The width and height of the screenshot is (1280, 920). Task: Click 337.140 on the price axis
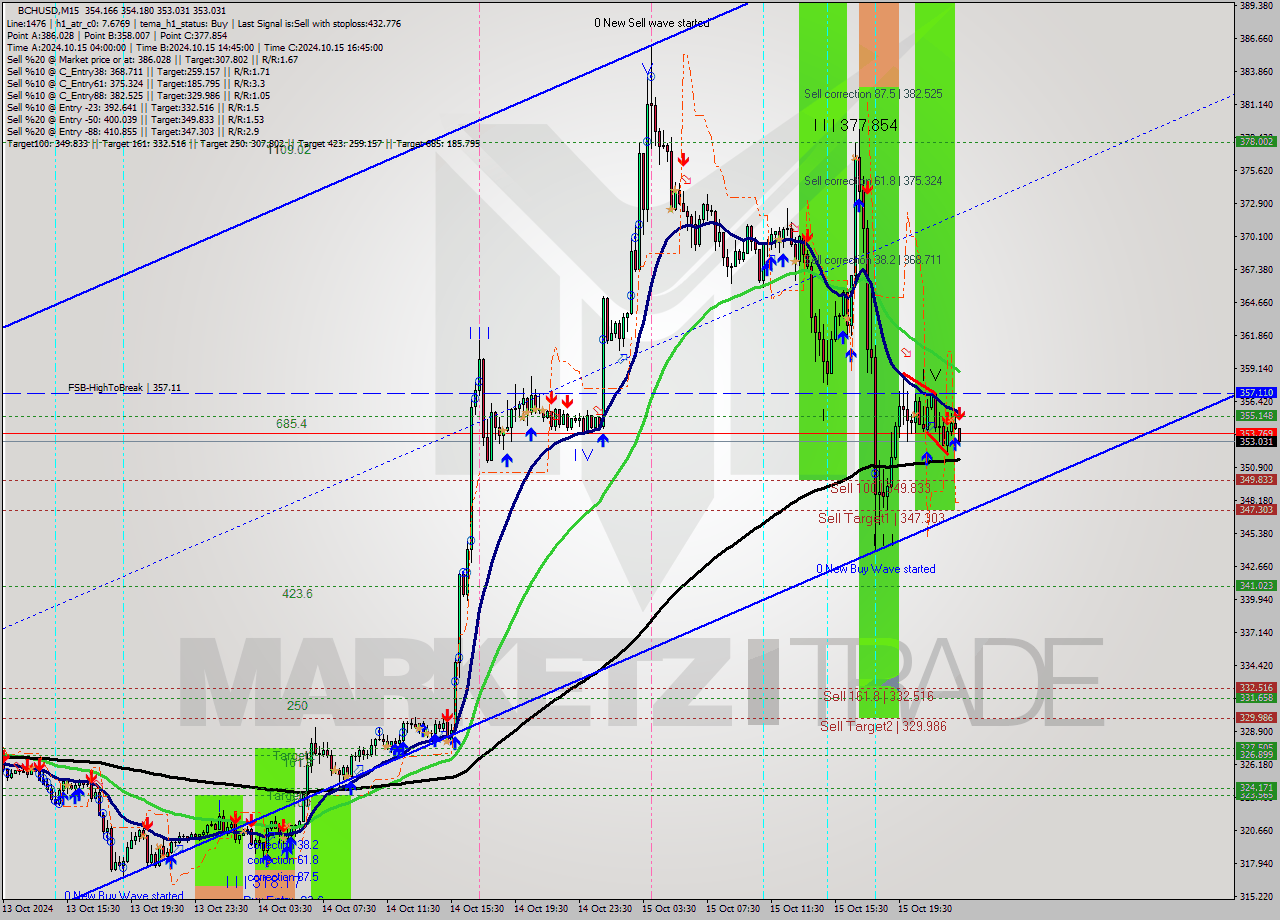coord(1256,633)
